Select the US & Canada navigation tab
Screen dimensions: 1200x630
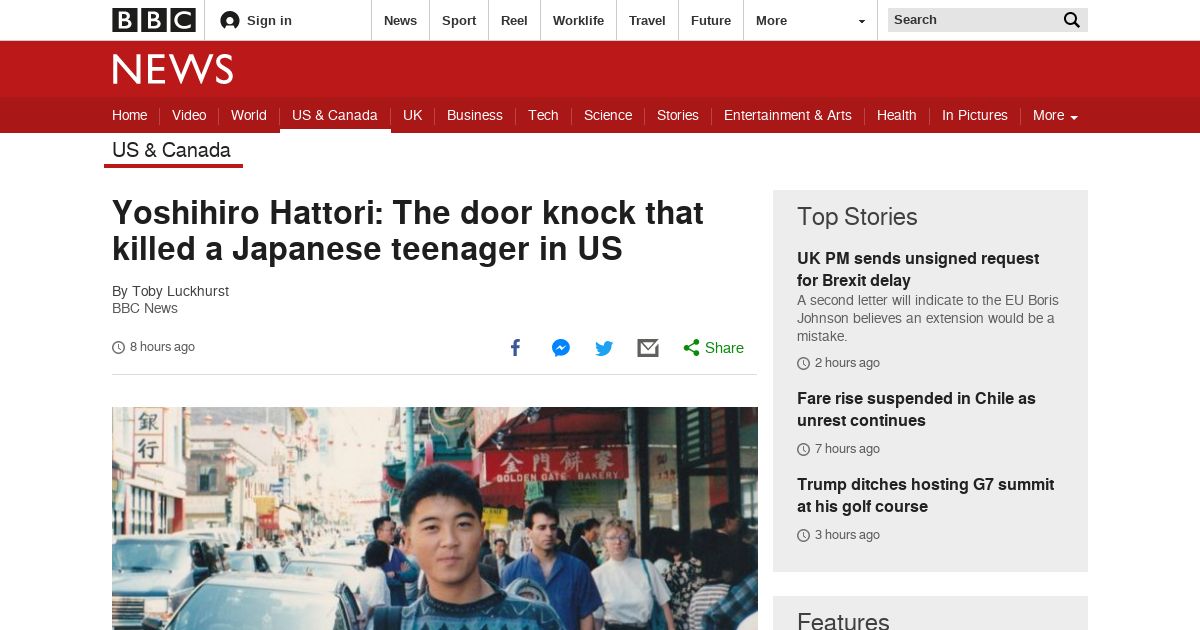click(x=335, y=115)
